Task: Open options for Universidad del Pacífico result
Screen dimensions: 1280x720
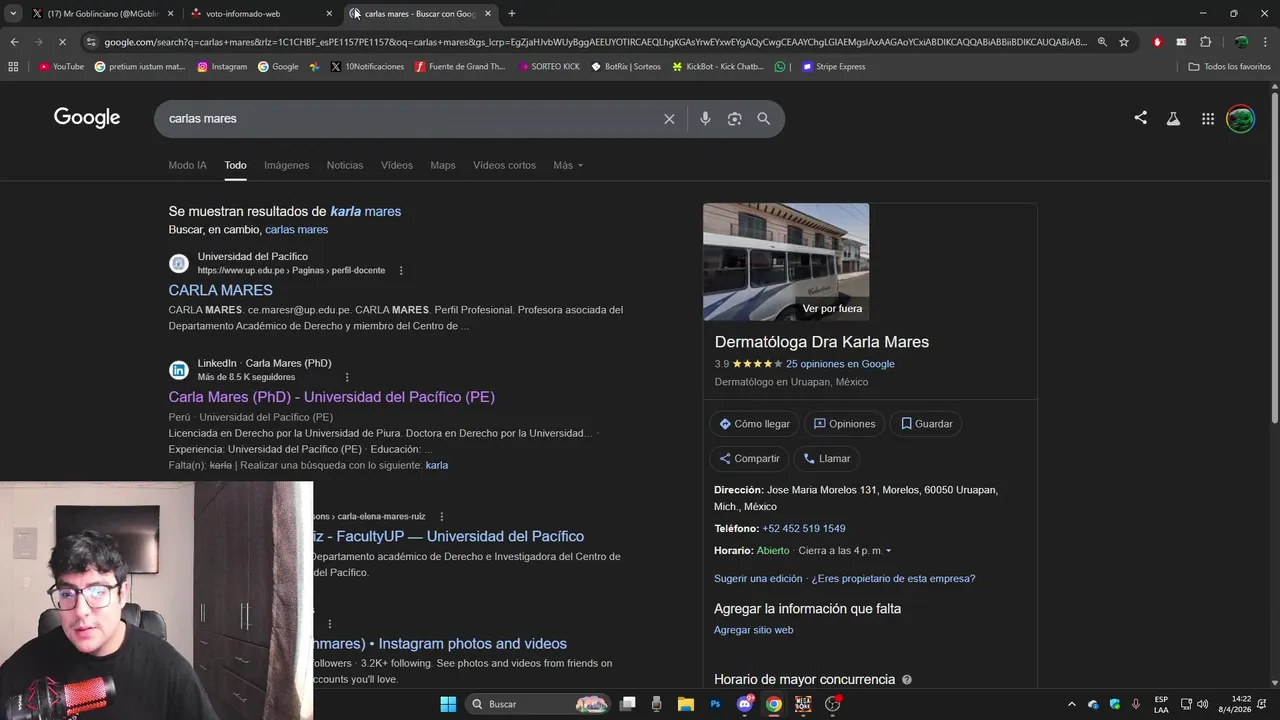Action: (401, 271)
